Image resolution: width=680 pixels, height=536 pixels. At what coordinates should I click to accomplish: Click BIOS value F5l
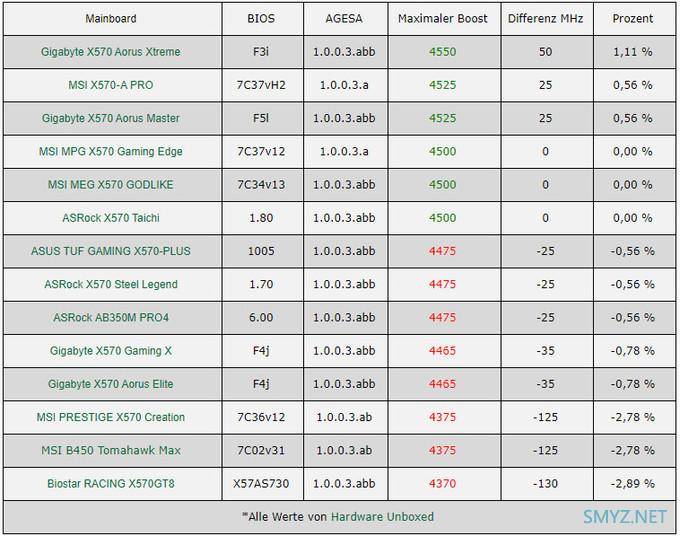tap(261, 118)
